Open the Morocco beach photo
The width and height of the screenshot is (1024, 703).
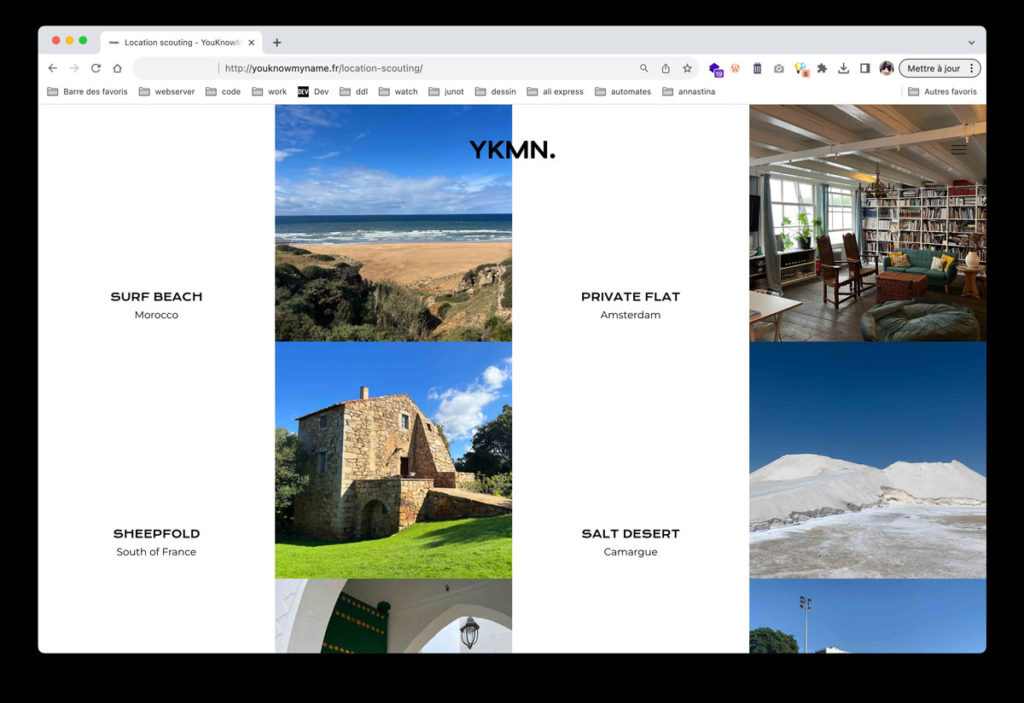click(393, 223)
